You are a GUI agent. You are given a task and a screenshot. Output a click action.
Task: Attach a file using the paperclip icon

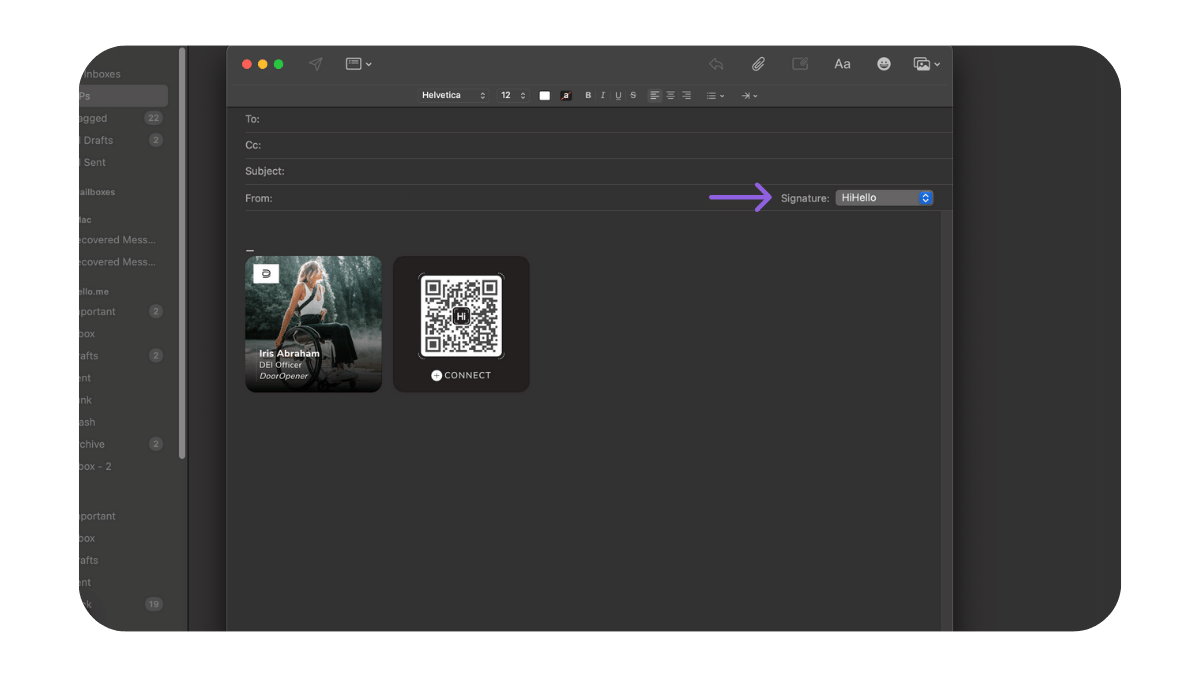[758, 64]
